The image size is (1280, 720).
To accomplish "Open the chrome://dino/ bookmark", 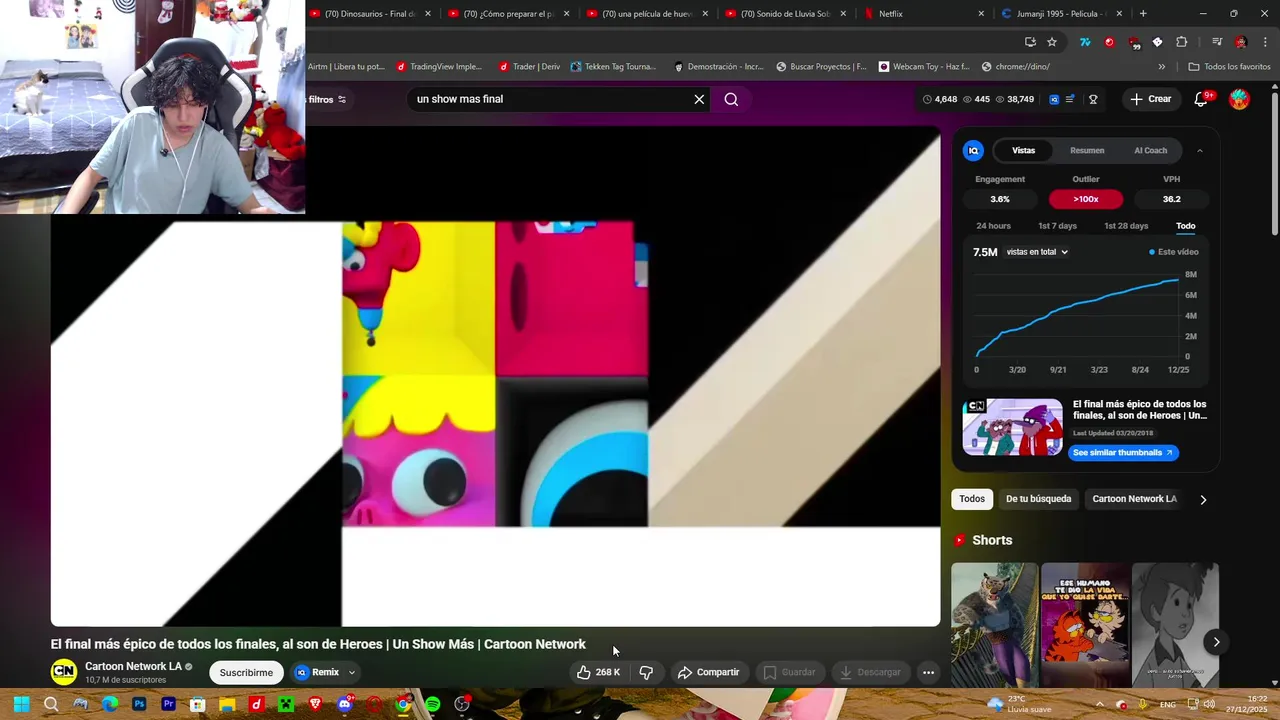I will [x=1016, y=67].
